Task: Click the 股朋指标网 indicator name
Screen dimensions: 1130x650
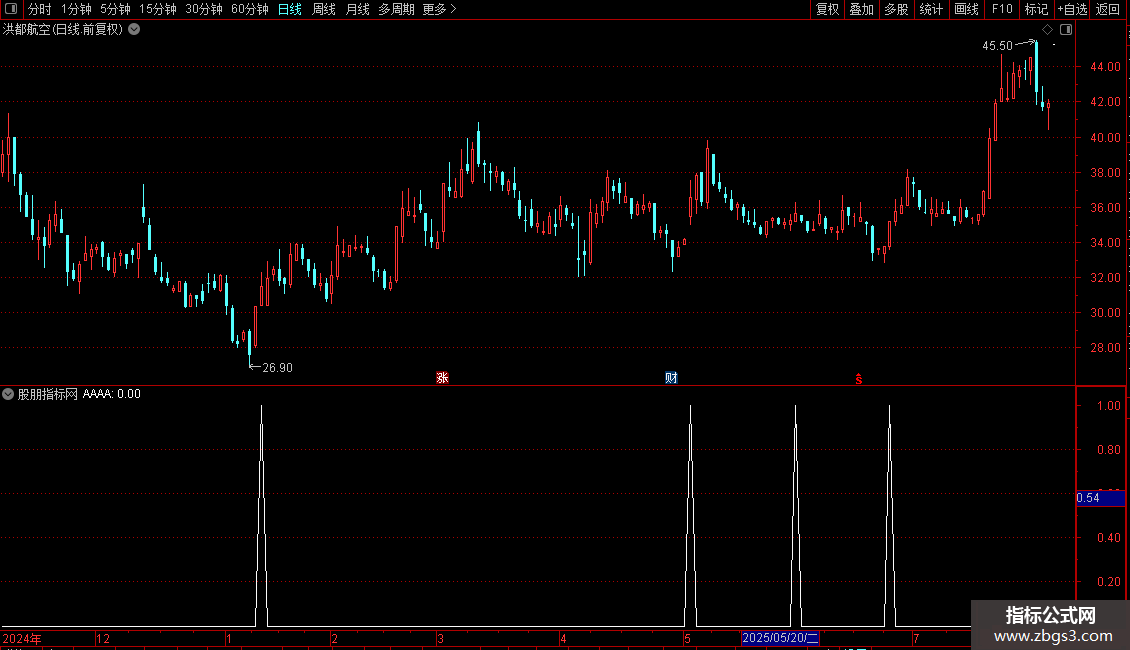Action: click(48, 394)
